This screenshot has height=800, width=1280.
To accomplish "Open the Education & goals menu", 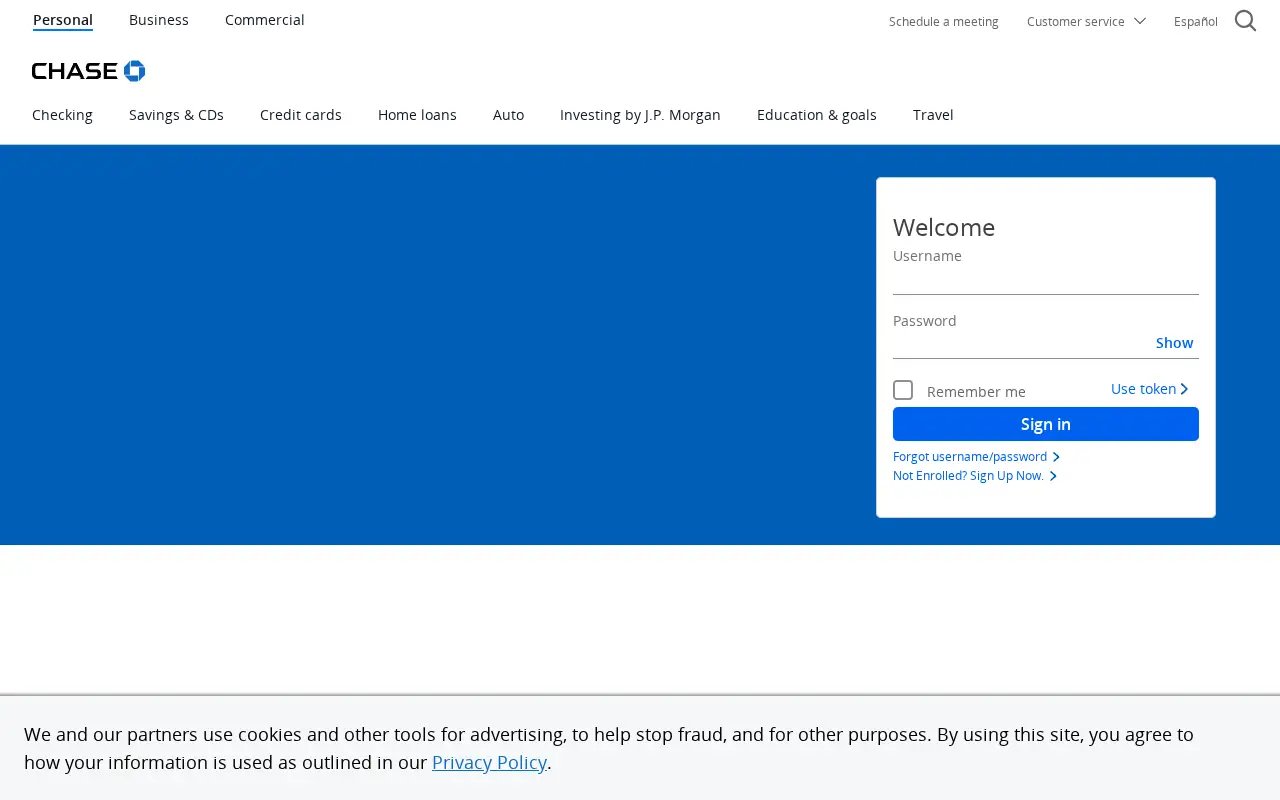I will point(817,115).
